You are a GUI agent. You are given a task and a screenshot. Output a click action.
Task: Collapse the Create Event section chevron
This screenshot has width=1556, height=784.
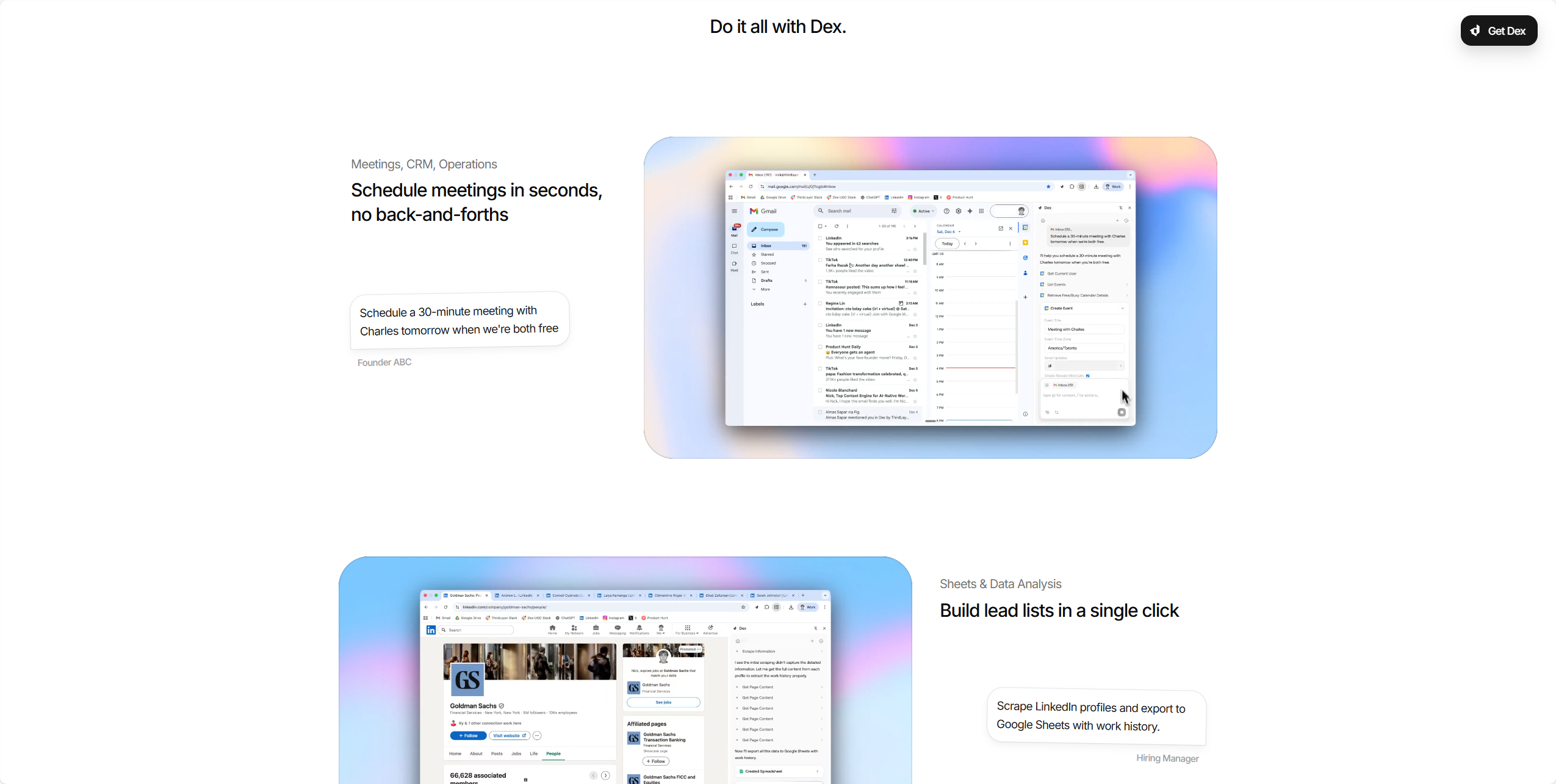pyautogui.click(x=1122, y=309)
